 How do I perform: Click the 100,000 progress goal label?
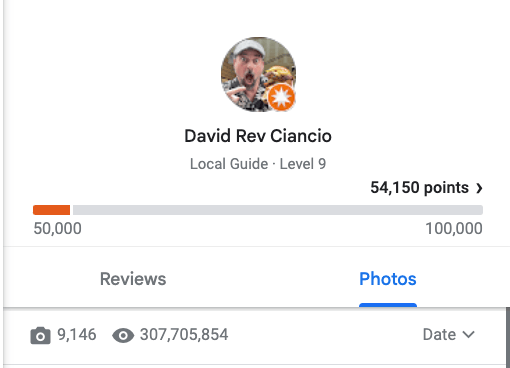(x=454, y=229)
